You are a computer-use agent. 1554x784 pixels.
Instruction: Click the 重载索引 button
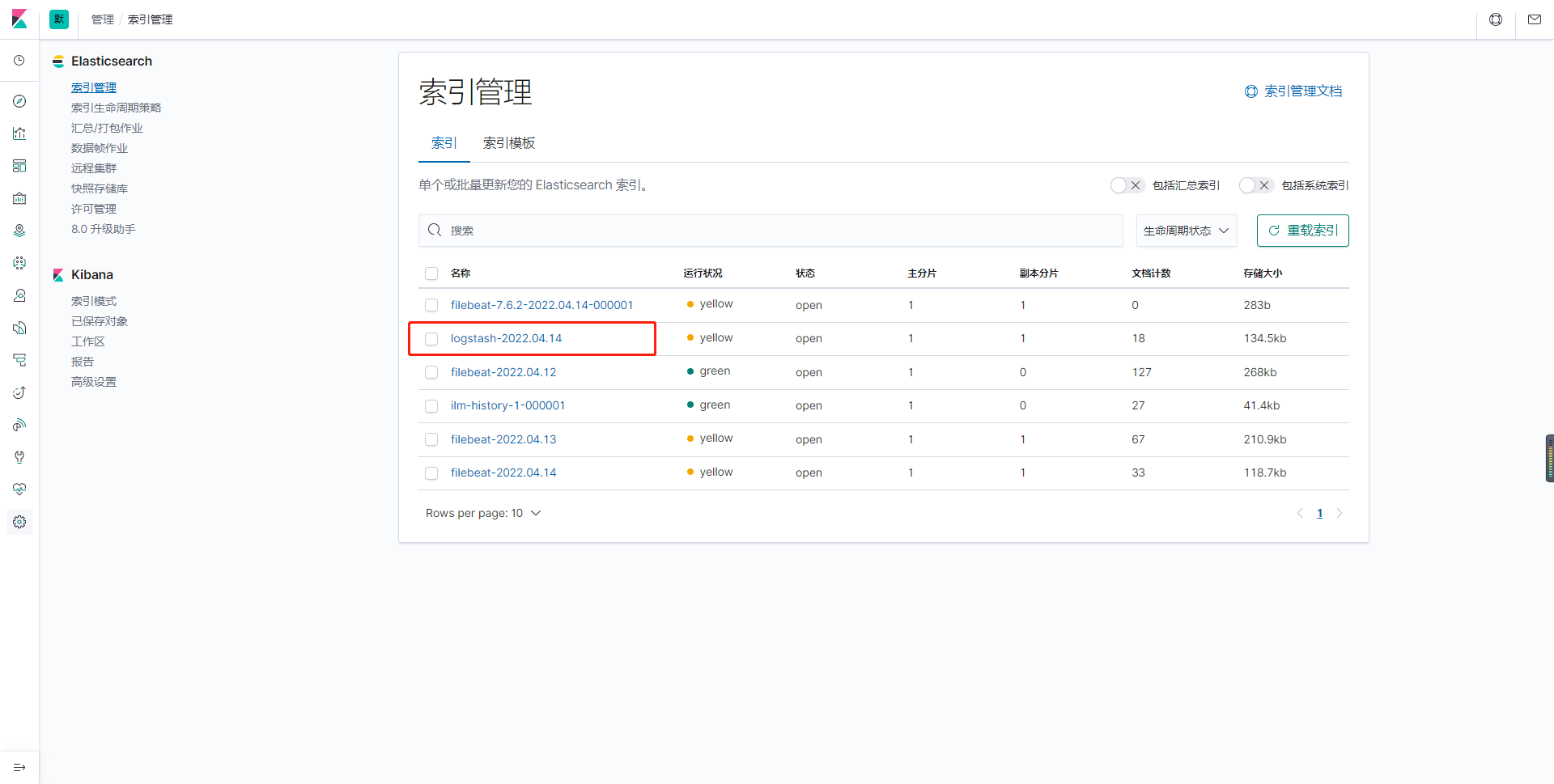click(x=1302, y=231)
